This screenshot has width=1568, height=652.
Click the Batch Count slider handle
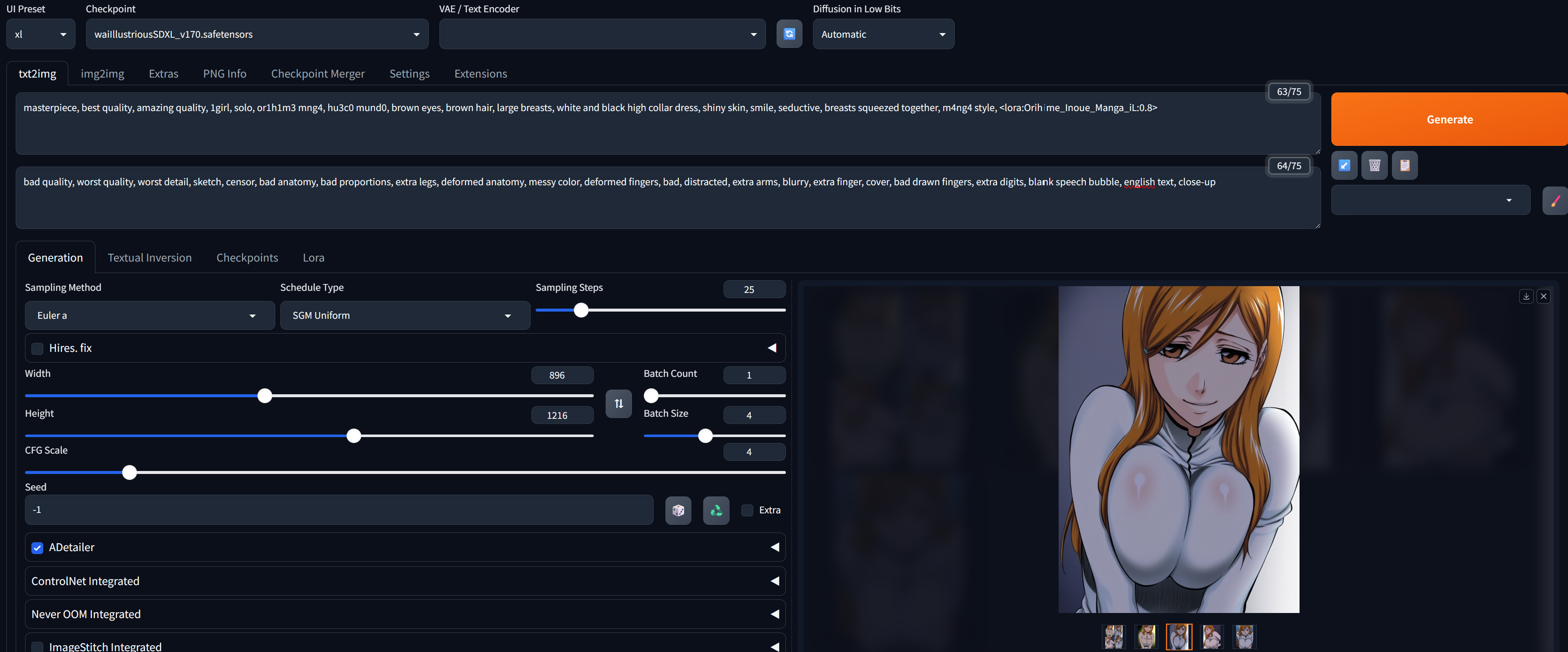tap(651, 396)
